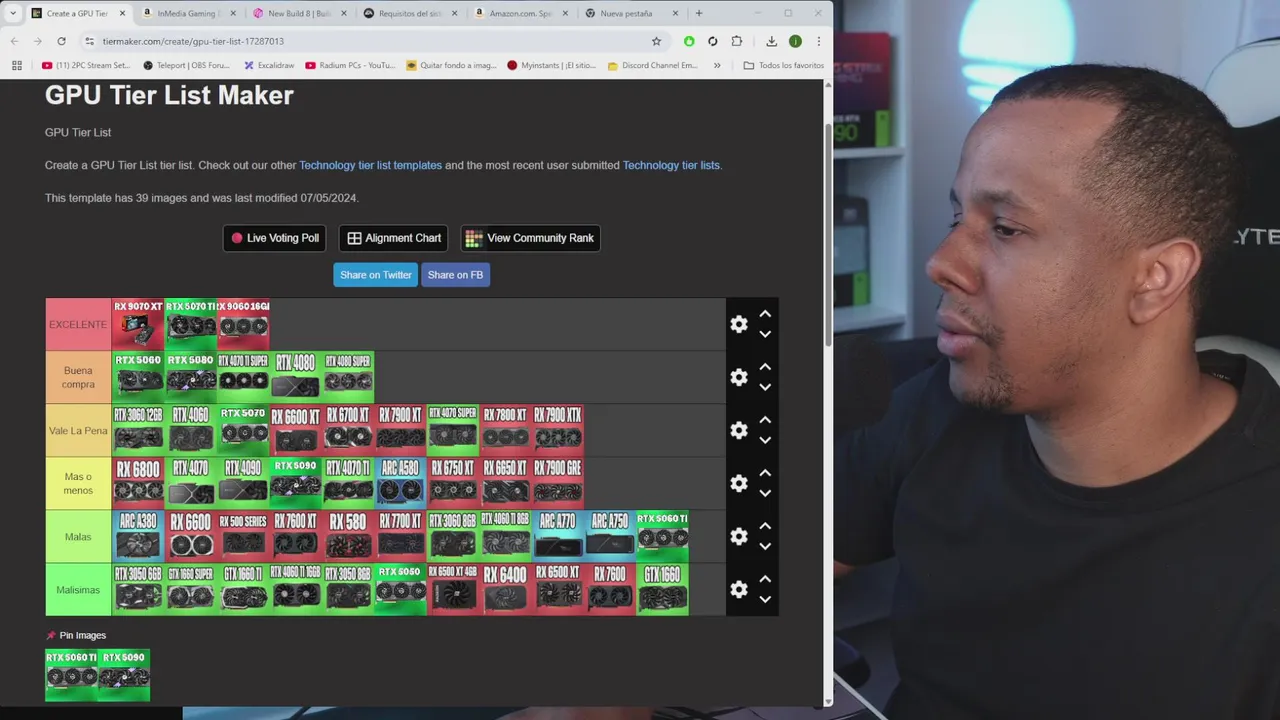Open settings gear for Malisimas tier row
Image resolution: width=1280 pixels, height=720 pixels.
coord(739,589)
